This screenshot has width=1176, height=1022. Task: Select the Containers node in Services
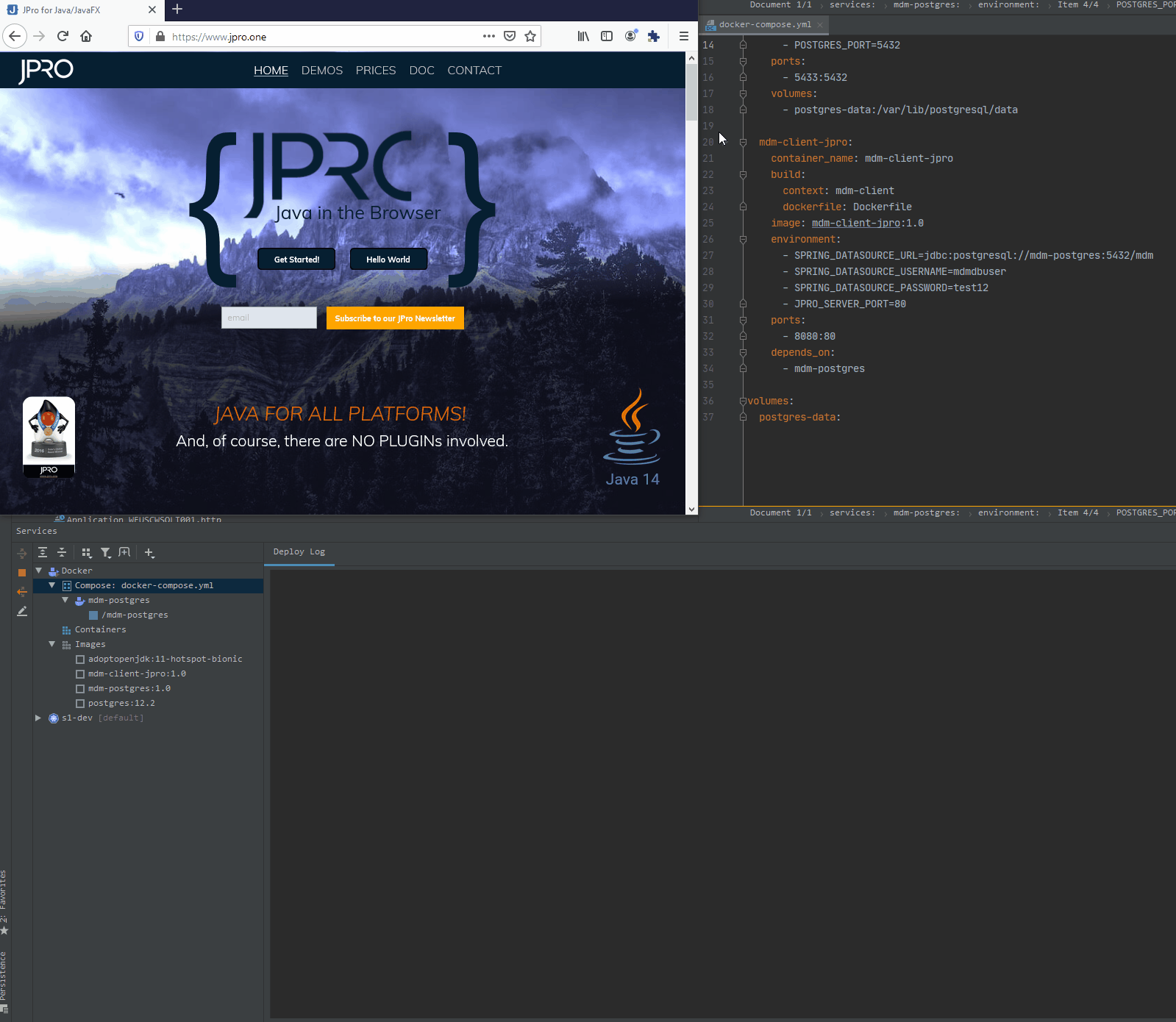100,630
